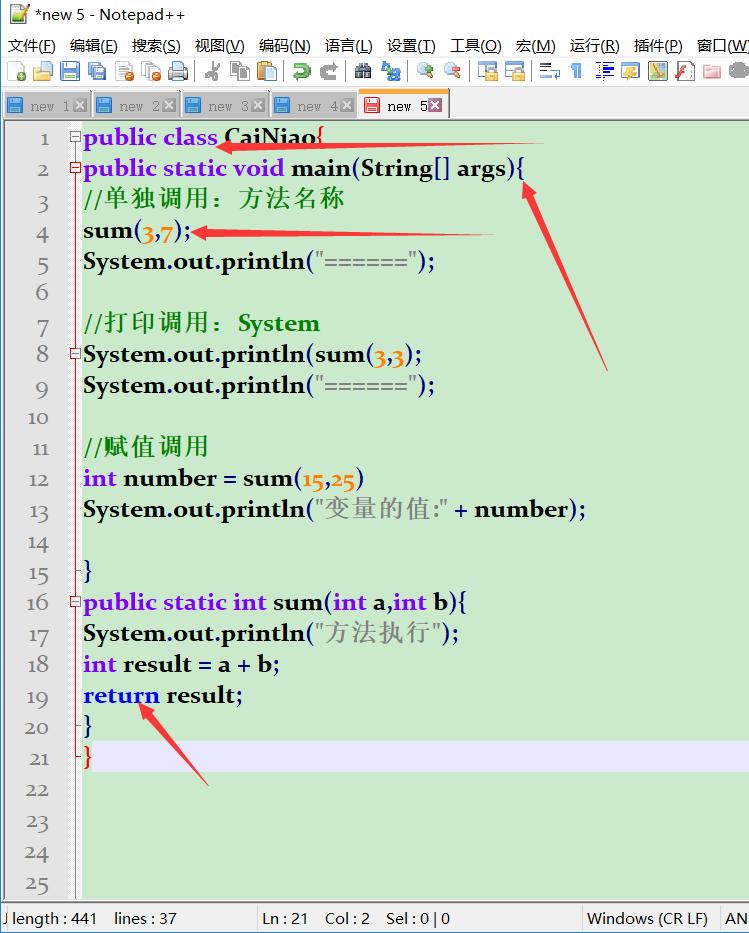Click line number 12 in the margin

[x=39, y=480]
